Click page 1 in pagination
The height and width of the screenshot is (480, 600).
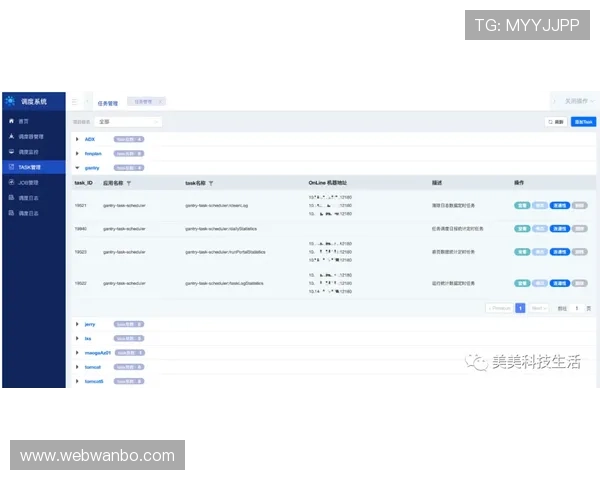(520, 308)
